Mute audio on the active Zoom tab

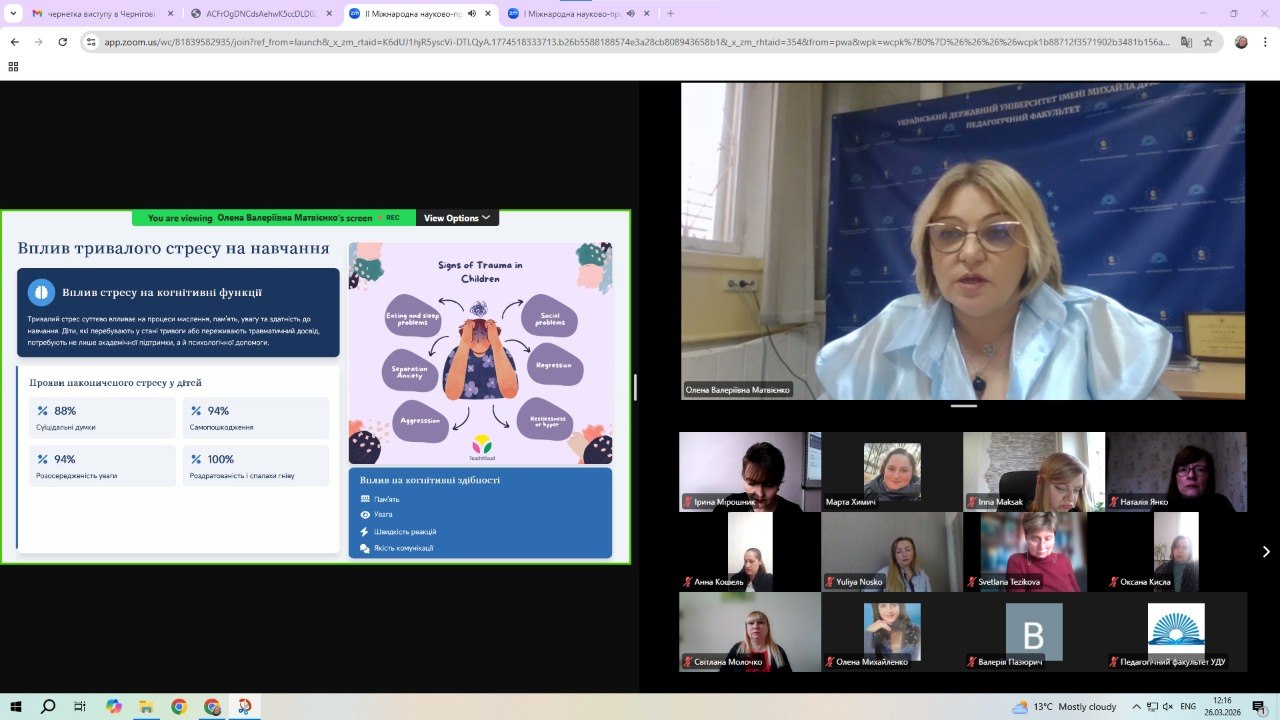coord(472,13)
